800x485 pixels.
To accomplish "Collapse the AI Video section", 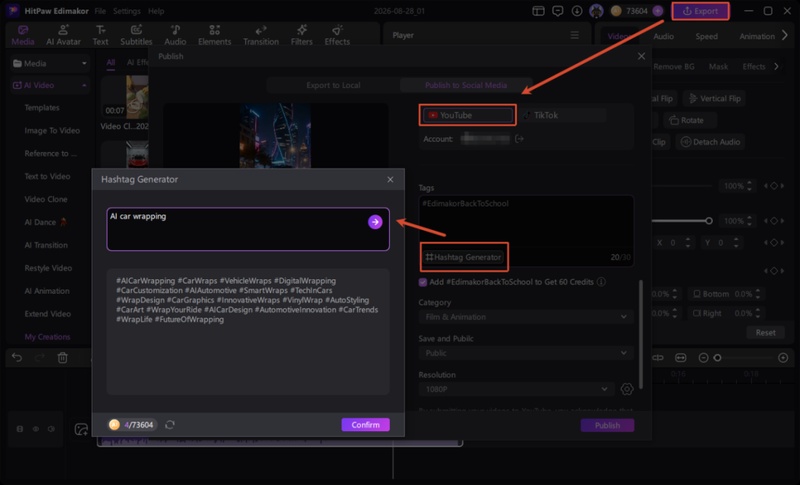I will click(49, 85).
